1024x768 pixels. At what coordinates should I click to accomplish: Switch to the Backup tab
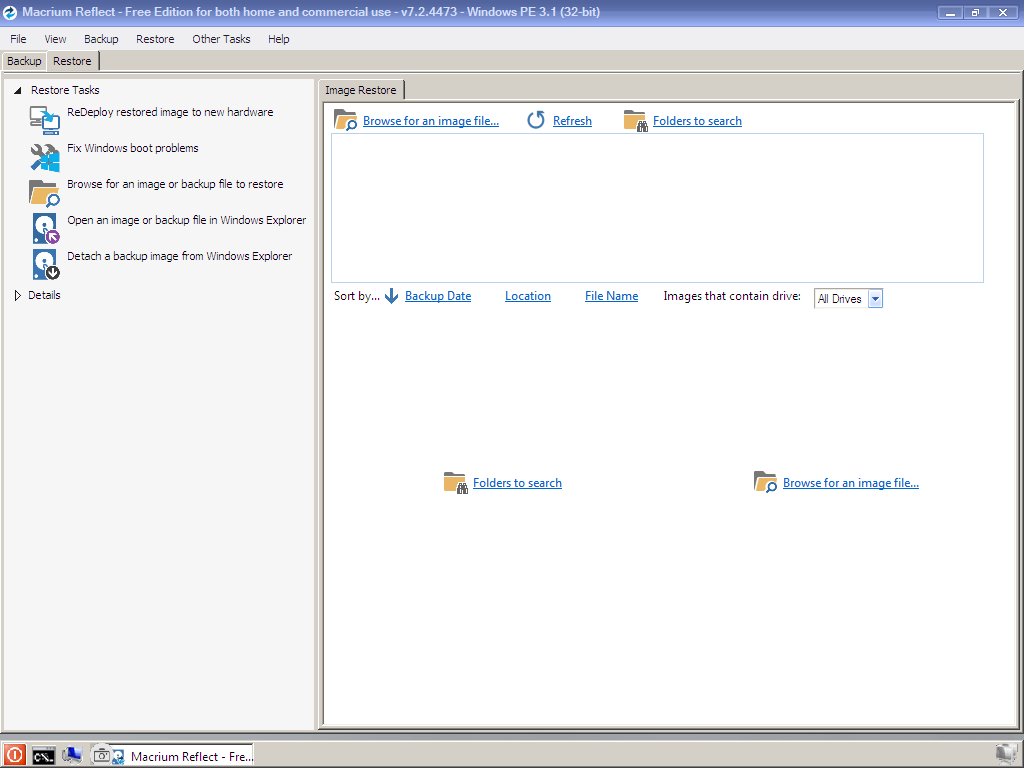24,61
